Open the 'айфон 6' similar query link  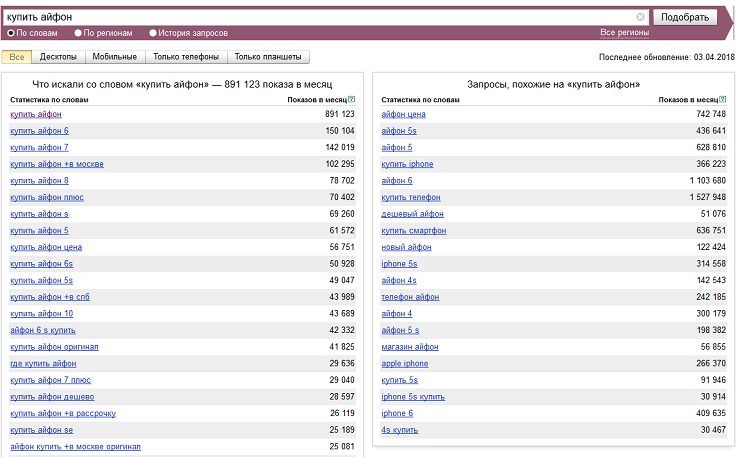click(x=397, y=181)
